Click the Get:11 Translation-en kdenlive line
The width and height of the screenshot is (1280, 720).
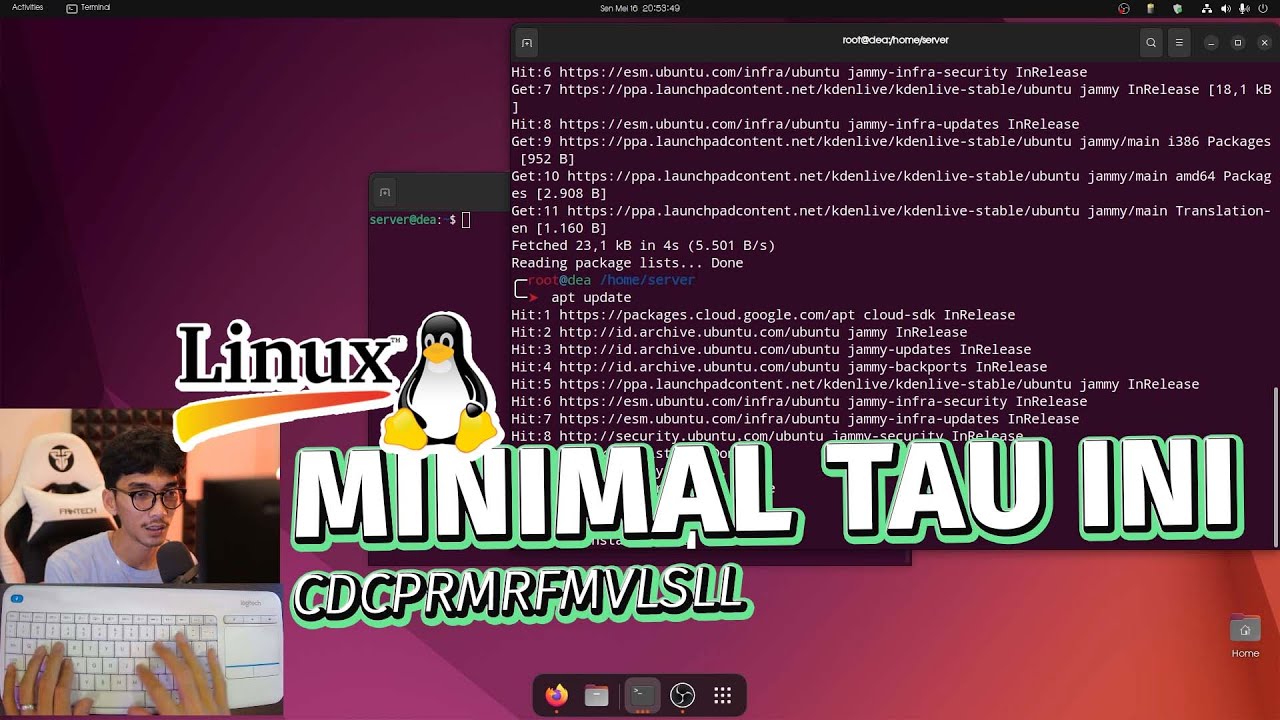pyautogui.click(x=891, y=220)
